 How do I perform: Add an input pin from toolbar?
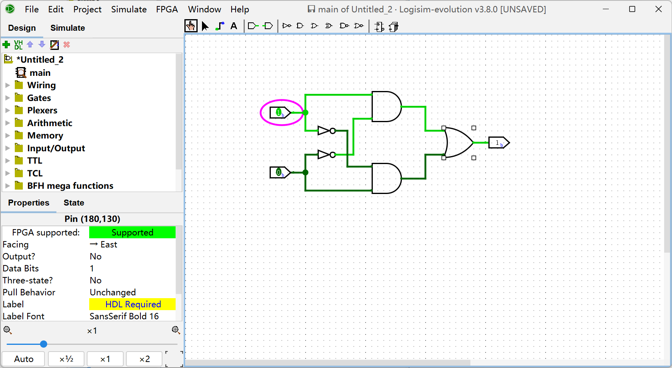pos(253,26)
